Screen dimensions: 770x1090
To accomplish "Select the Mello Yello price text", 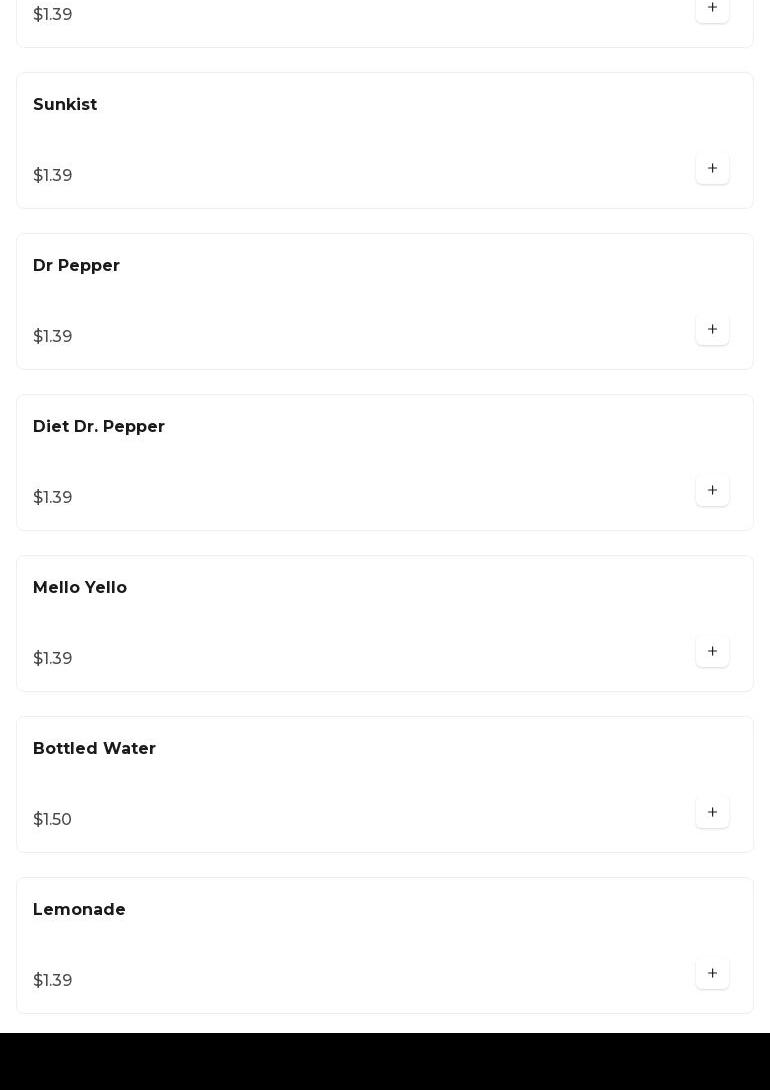I will pyautogui.click(x=53, y=659).
